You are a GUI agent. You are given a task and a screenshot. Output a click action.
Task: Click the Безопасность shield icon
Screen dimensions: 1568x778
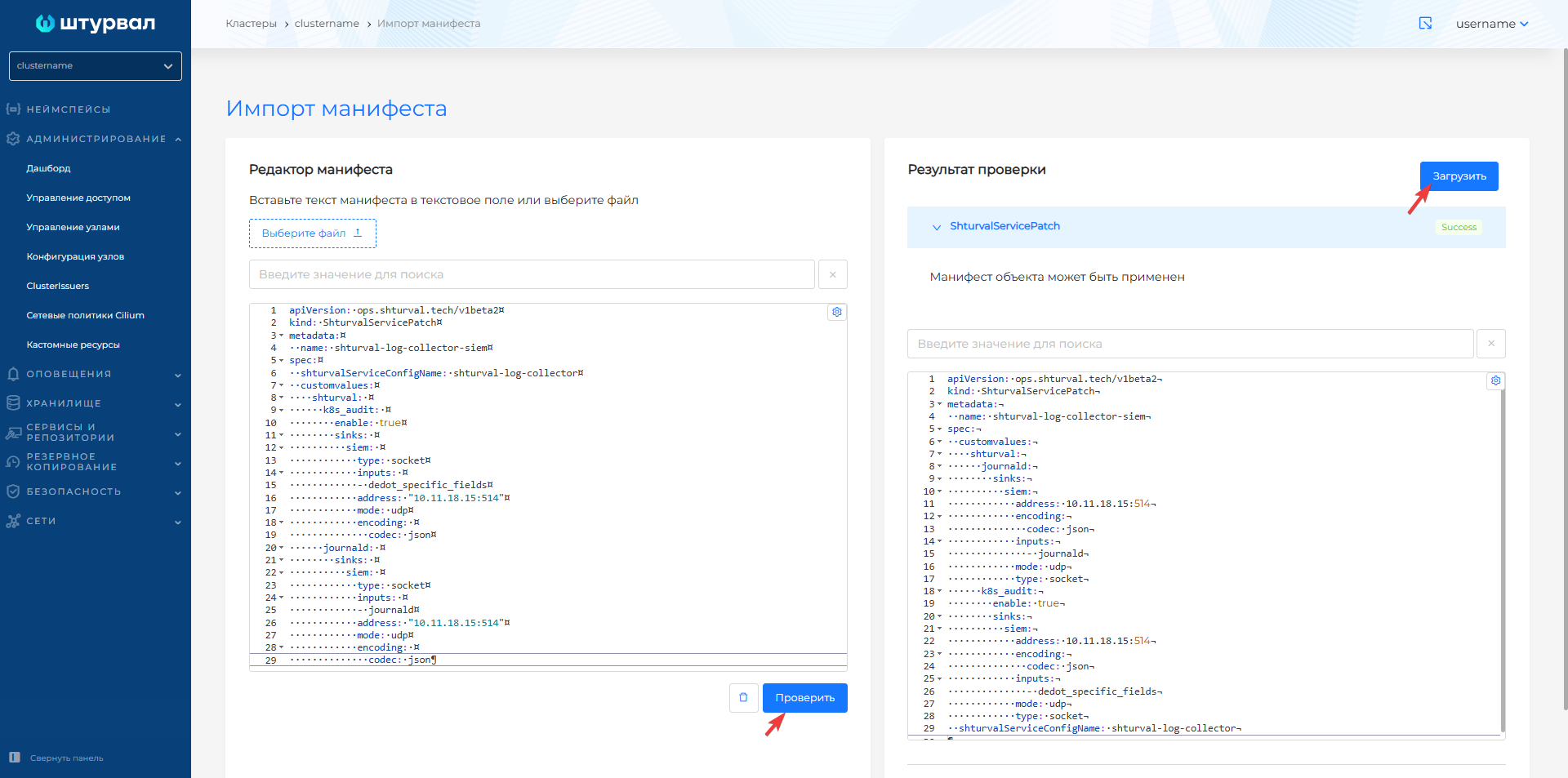13,491
